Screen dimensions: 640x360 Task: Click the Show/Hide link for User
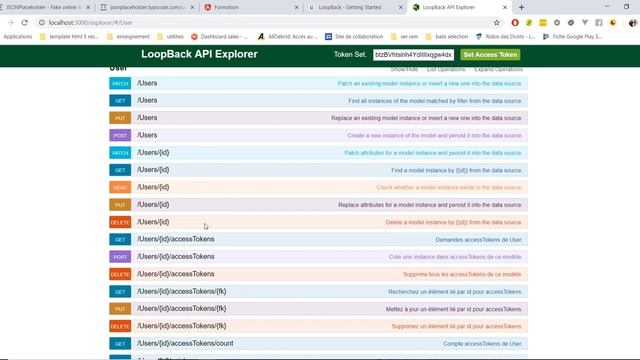pyautogui.click(x=404, y=69)
